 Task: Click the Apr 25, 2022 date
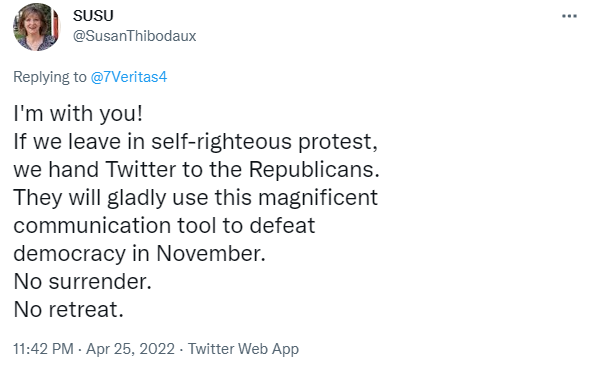point(131,349)
